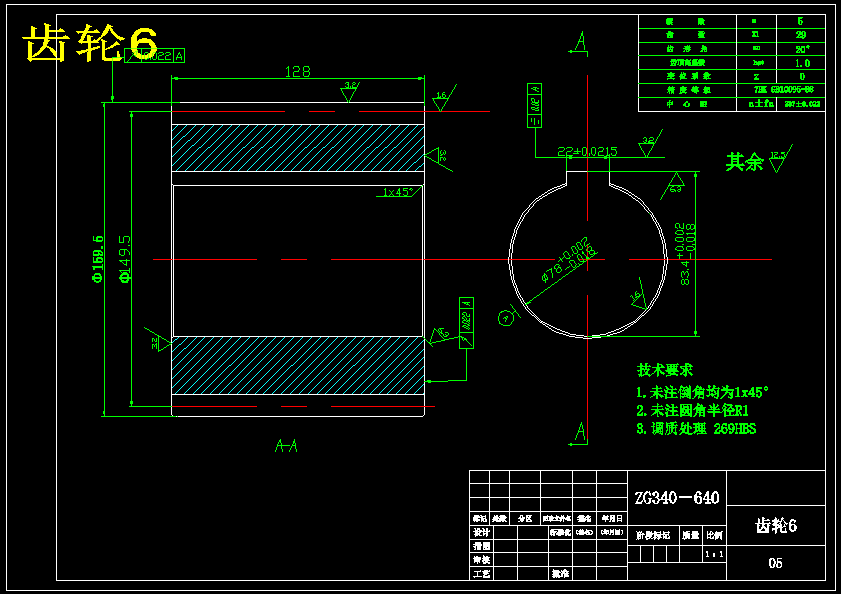The image size is (841, 594).
Task: Select the 分区 column header
Action: (525, 518)
